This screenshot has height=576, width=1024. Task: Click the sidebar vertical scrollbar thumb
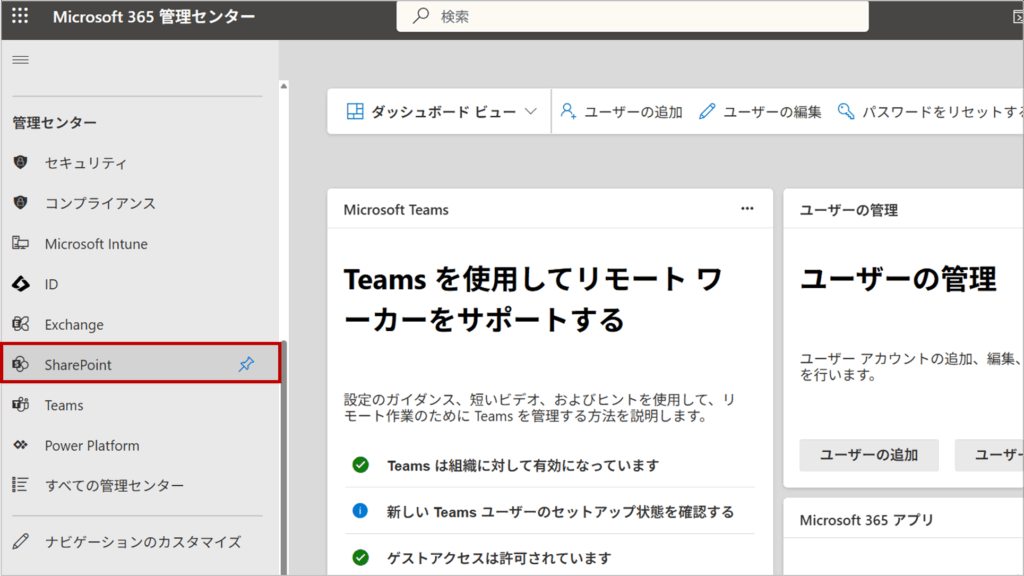(283, 457)
